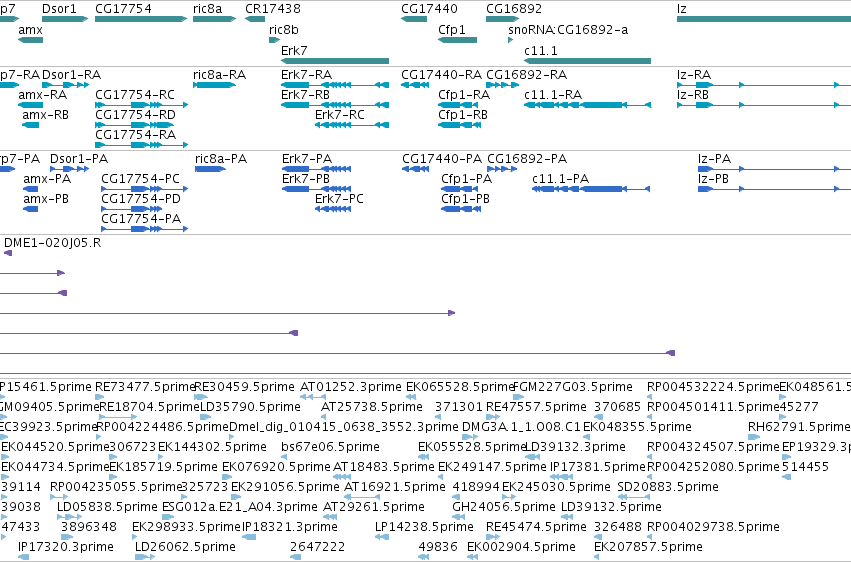Click the Cfp1-PB protein label
This screenshot has width=851, height=562.
coord(465,199)
